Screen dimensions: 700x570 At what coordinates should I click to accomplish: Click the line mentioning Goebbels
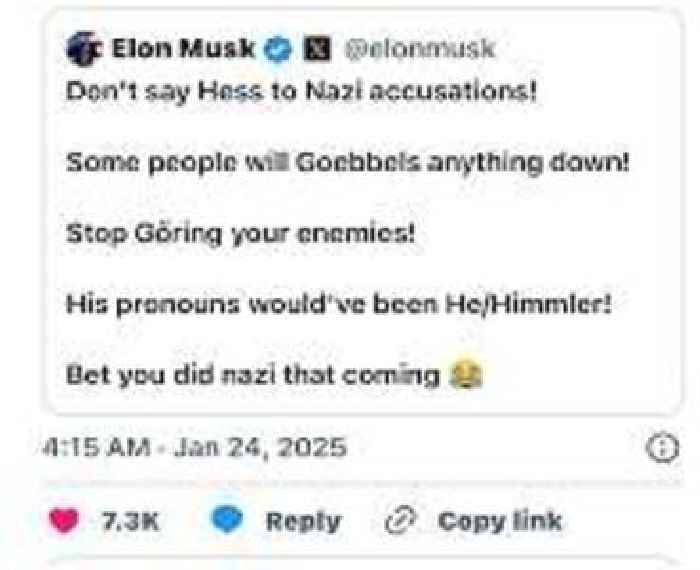tap(348, 163)
